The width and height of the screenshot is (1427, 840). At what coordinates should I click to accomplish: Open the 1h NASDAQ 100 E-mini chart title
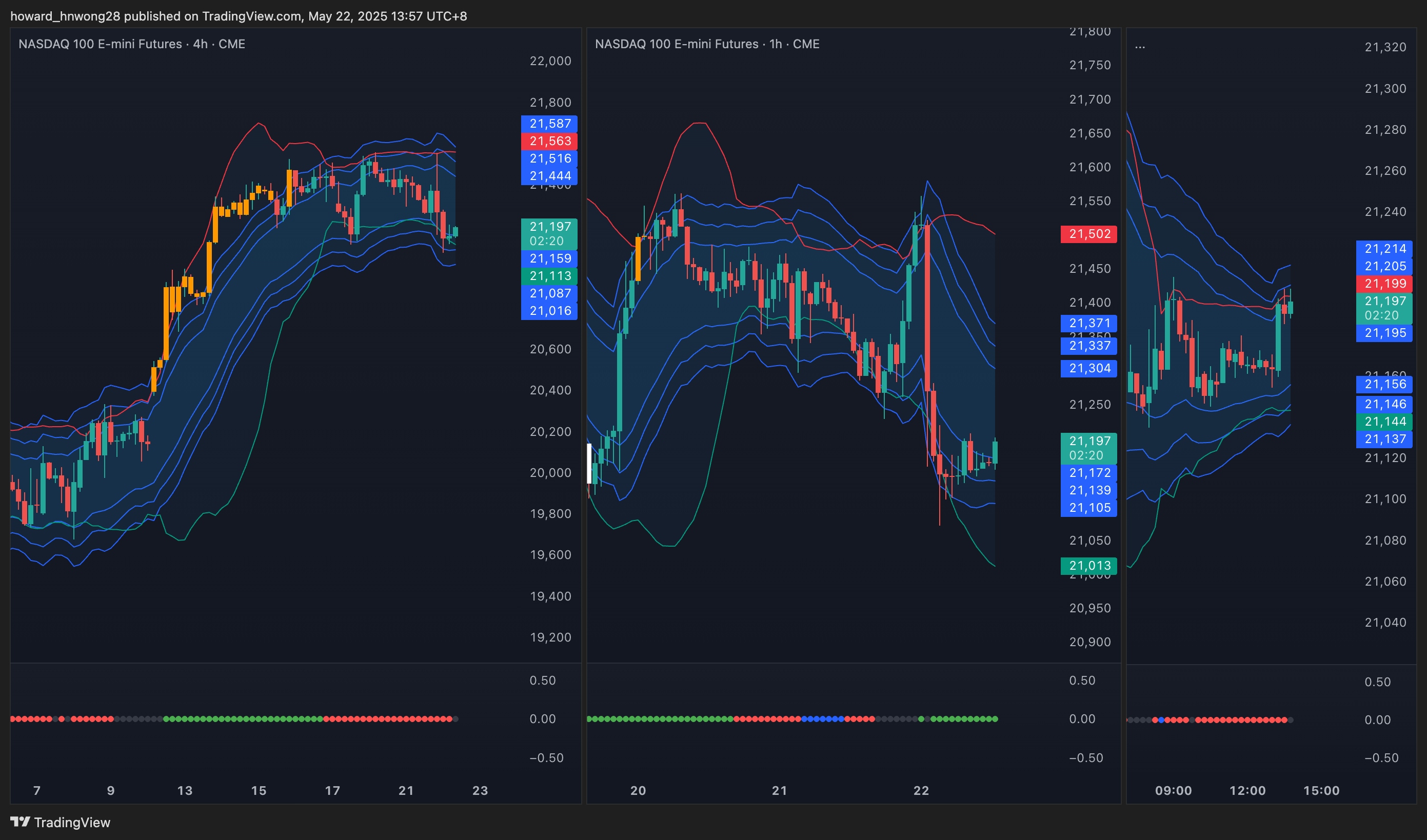(x=707, y=44)
